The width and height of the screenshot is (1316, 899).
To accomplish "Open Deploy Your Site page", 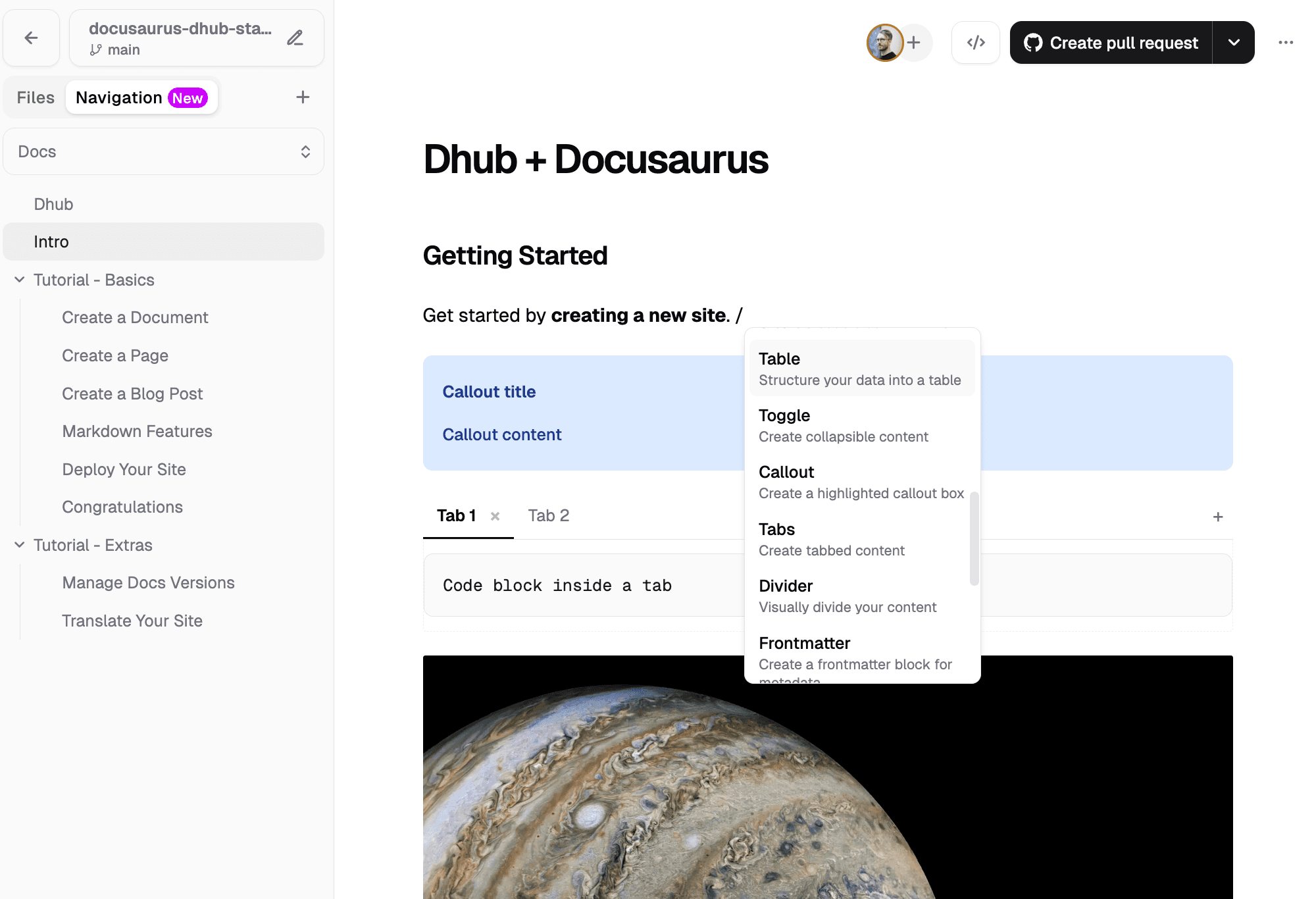I will point(124,470).
